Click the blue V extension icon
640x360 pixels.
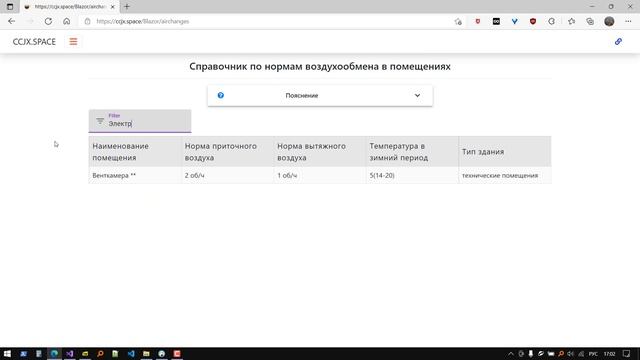(x=515, y=21)
